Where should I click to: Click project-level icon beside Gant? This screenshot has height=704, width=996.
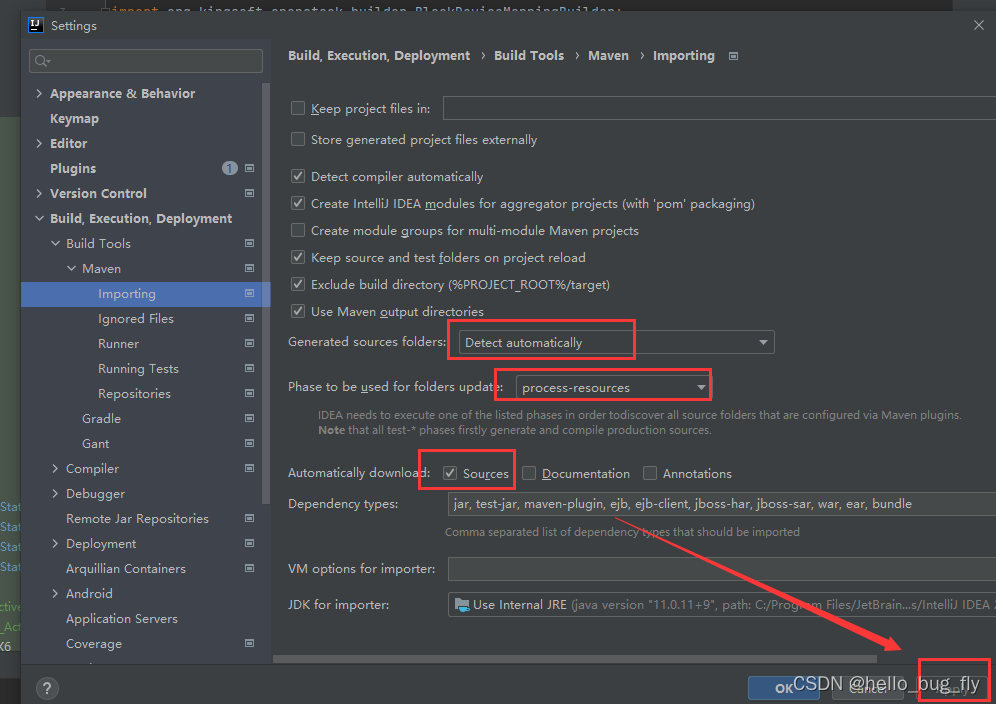pos(250,443)
